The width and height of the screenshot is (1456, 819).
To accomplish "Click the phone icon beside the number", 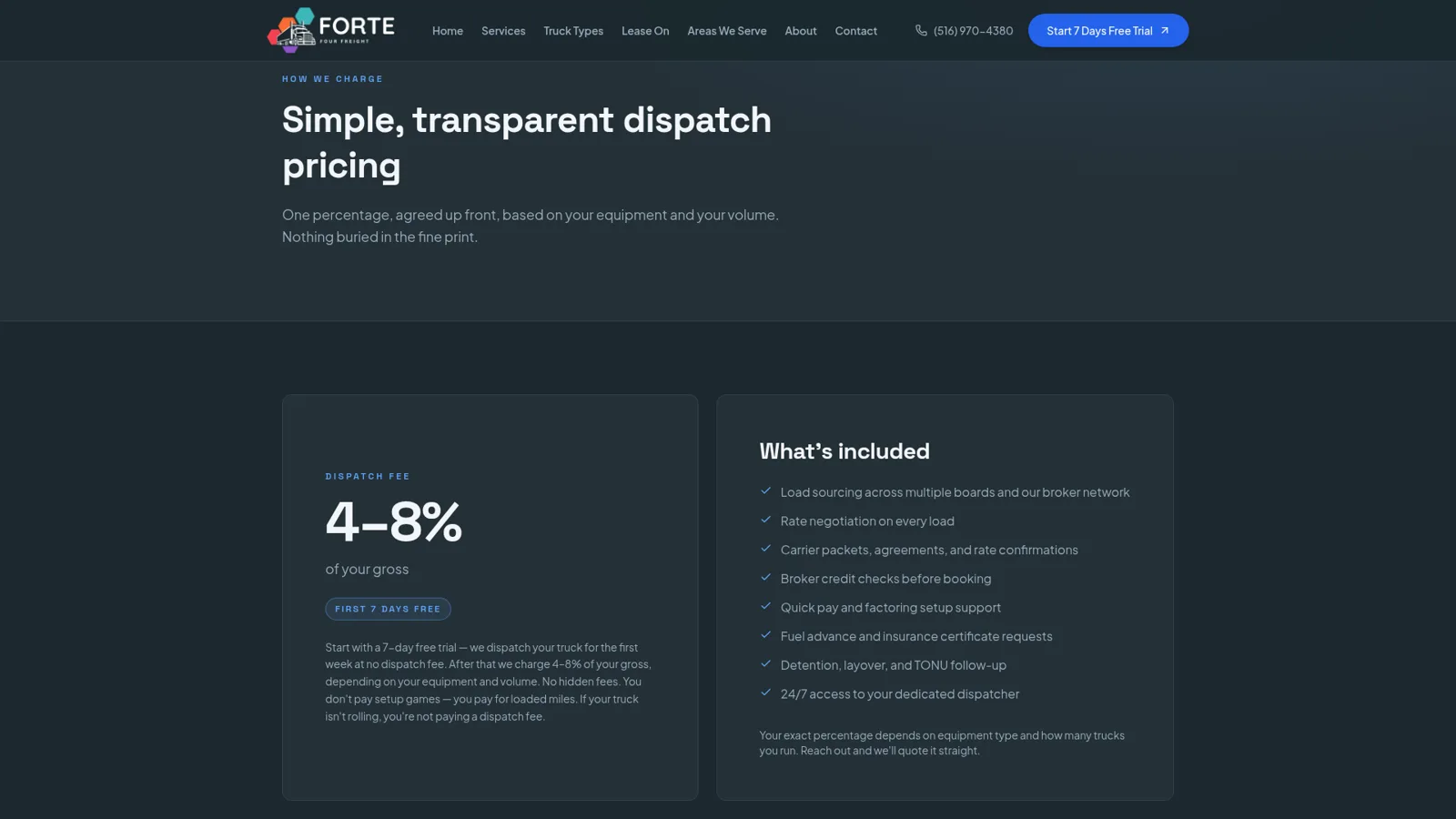I will pyautogui.click(x=921, y=30).
